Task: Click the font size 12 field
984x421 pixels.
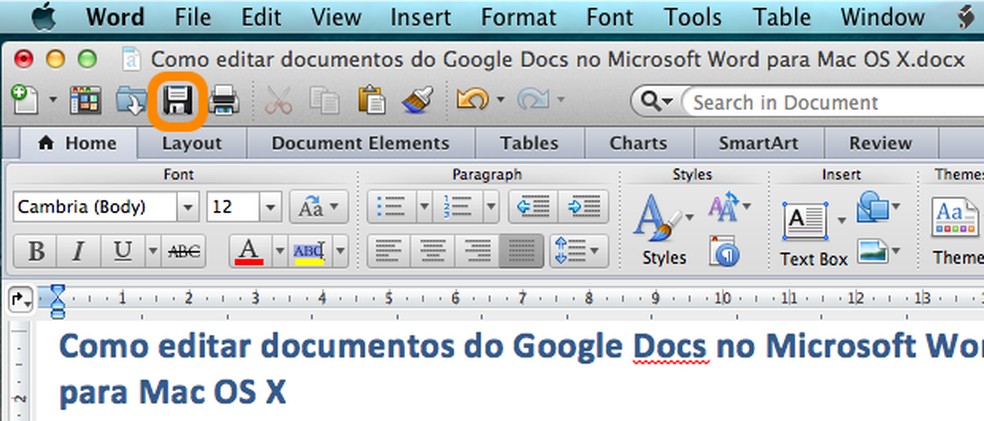Action: tap(233, 207)
